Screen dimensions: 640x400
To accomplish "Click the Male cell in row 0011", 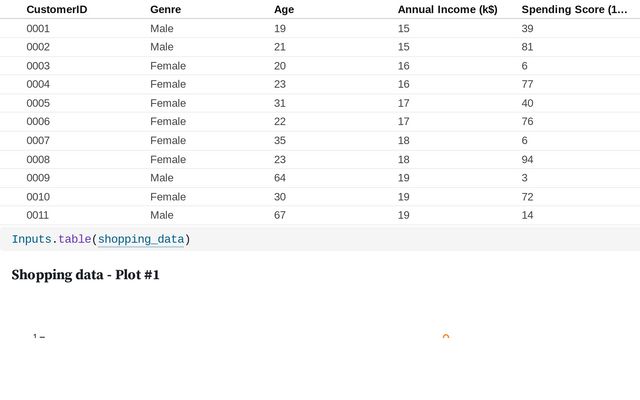I will click(x=162, y=215).
